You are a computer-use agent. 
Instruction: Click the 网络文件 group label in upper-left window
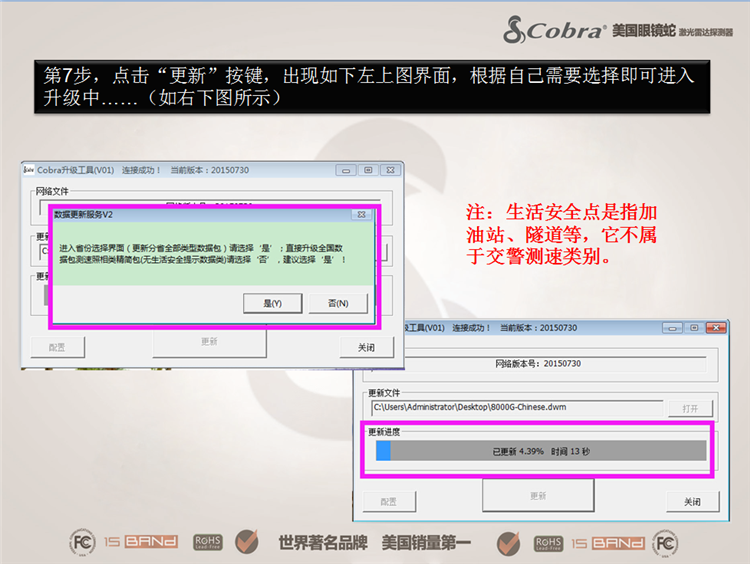(53, 191)
